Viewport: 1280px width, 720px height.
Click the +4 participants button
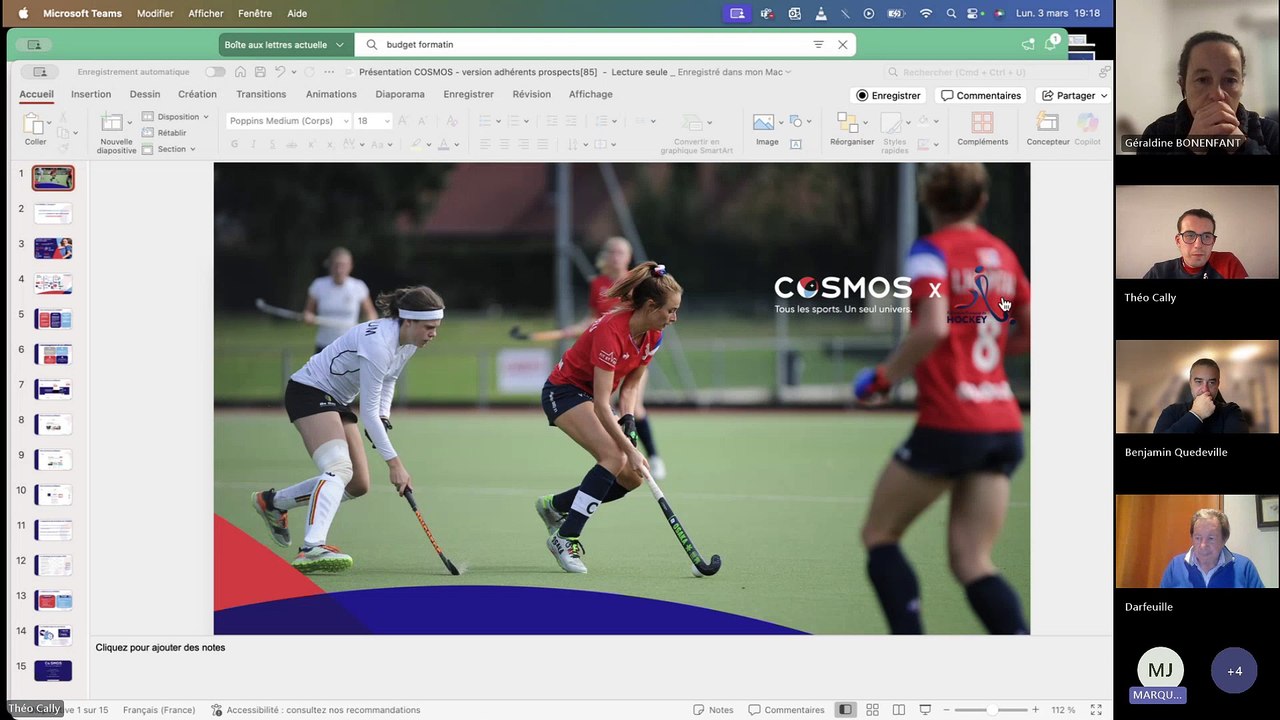pyautogui.click(x=1234, y=671)
